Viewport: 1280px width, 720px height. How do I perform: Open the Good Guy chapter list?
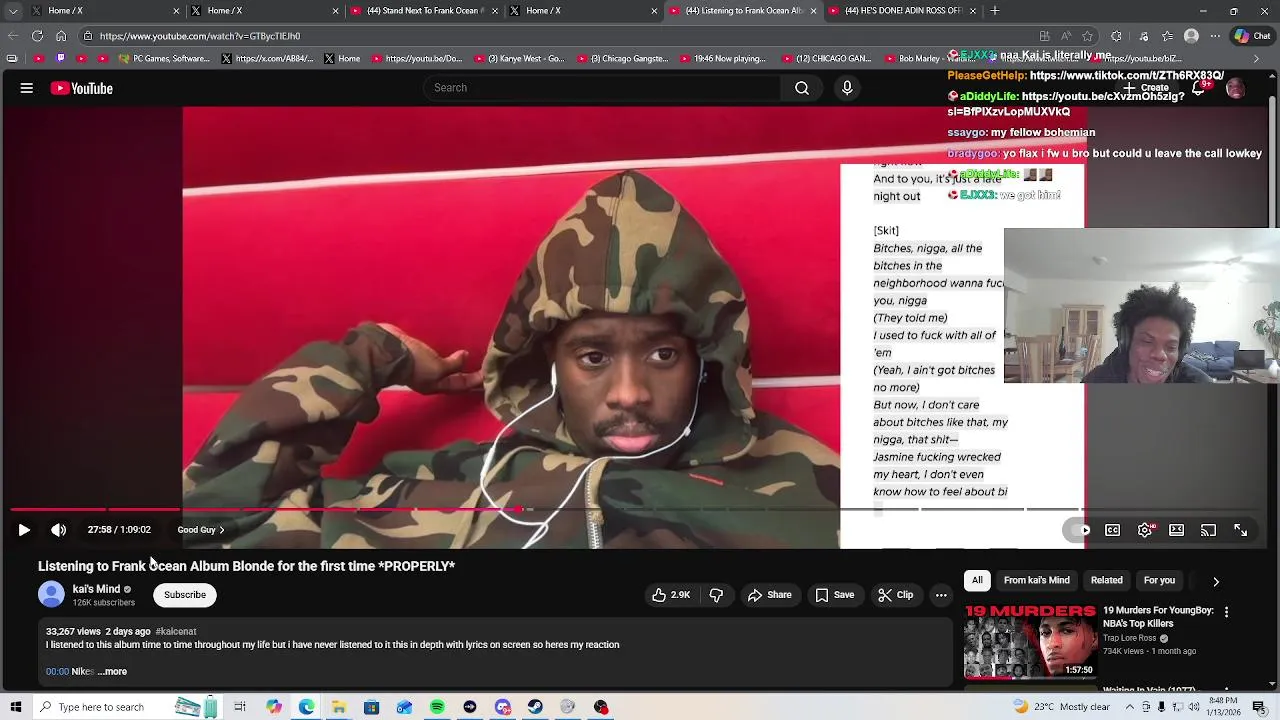(201, 530)
